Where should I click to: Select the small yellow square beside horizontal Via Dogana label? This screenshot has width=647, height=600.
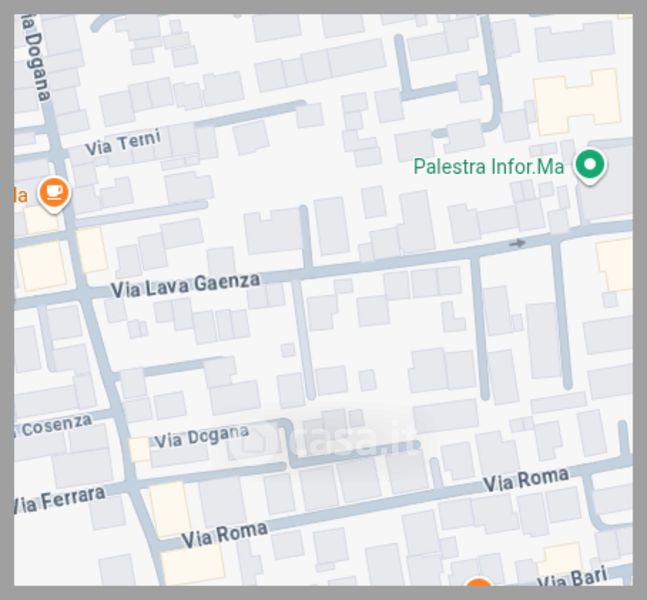coord(139,449)
